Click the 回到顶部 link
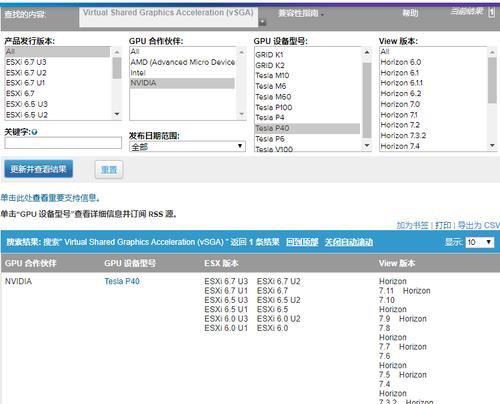Image resolution: width=500 pixels, height=404 pixels. coord(302,242)
